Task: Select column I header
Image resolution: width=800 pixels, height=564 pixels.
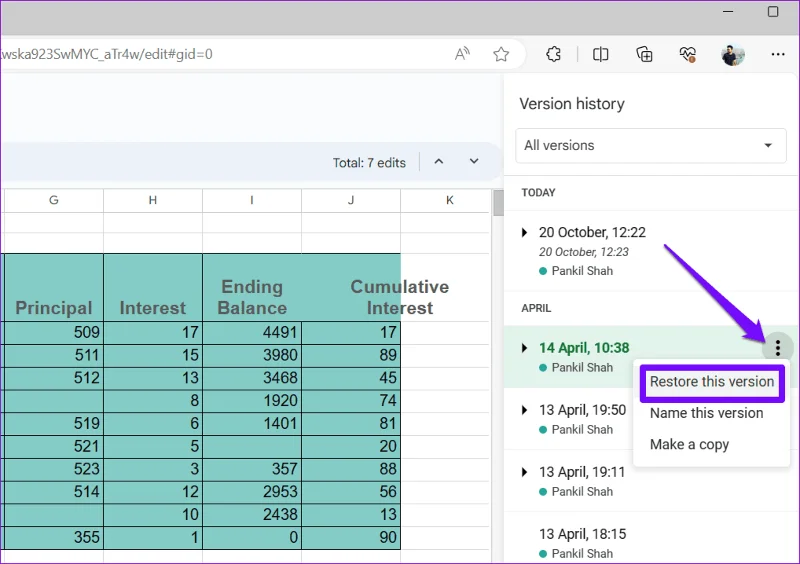Action: click(x=252, y=200)
